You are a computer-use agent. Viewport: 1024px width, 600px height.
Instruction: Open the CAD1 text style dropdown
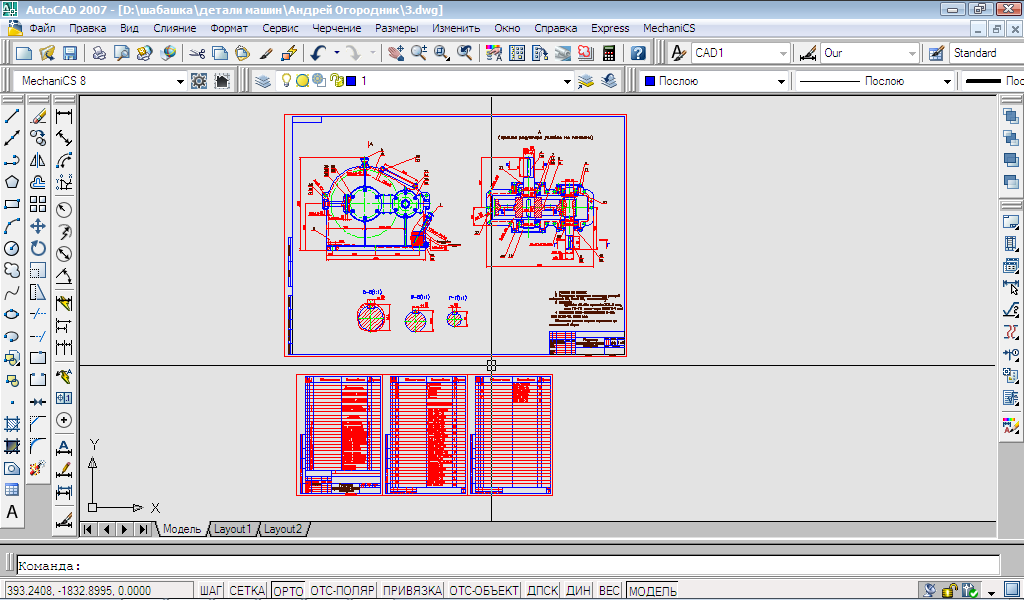783,54
